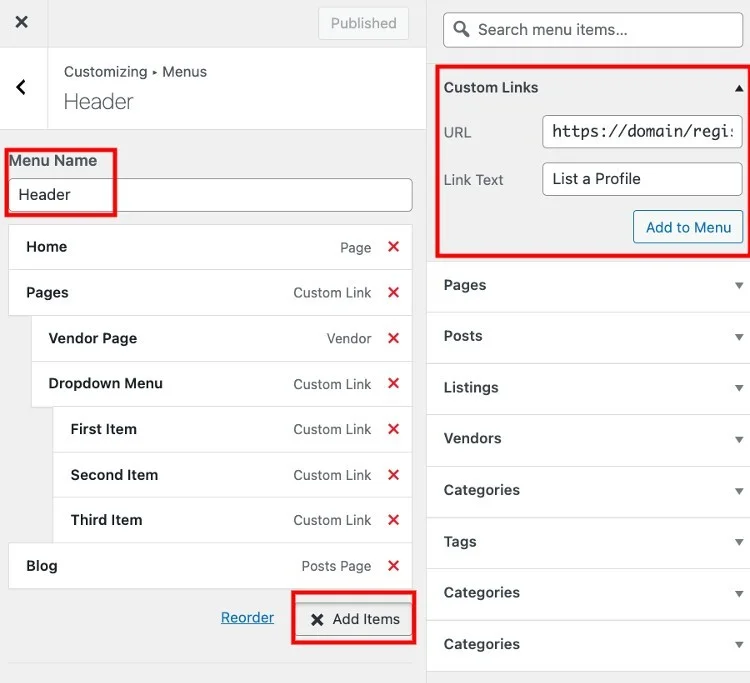This screenshot has height=683, width=750.
Task: Click the Add Items button
Action: pyautogui.click(x=354, y=619)
